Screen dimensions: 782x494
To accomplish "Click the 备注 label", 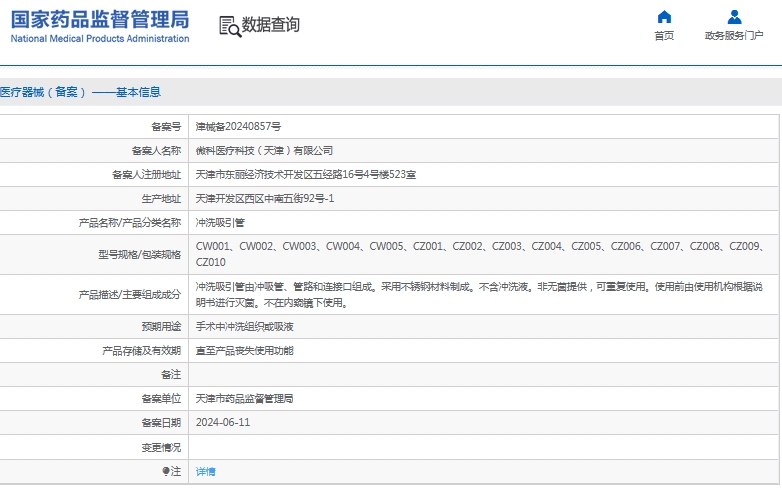I will click(x=171, y=374).
